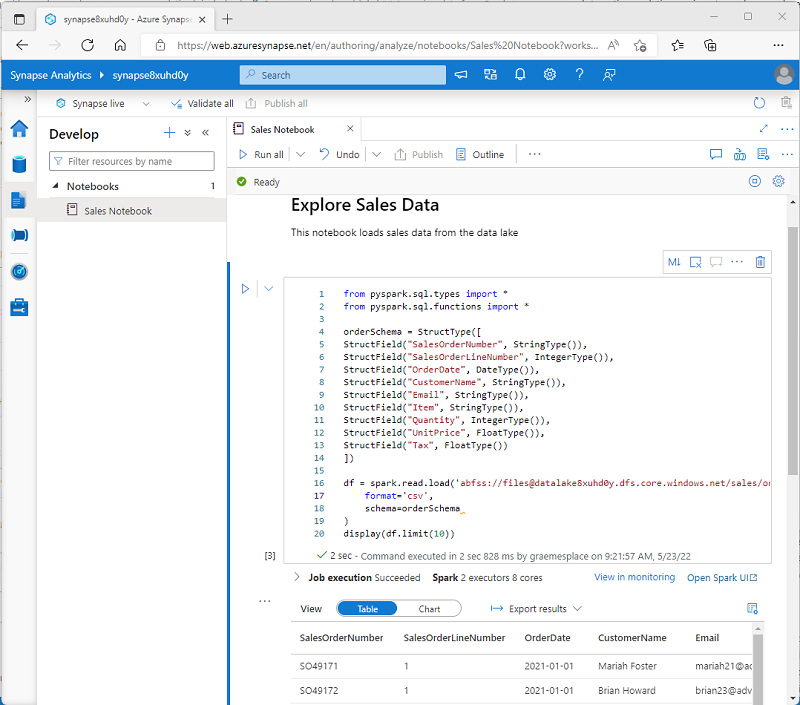The image size is (800, 705).
Task: Click the View in monitoring link
Action: click(634, 577)
